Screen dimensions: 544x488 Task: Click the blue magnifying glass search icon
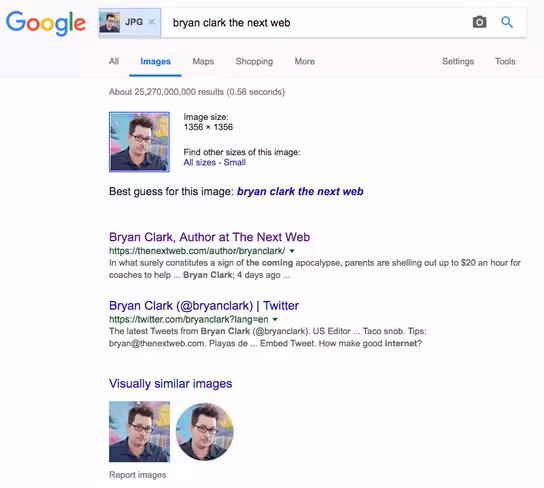pyautogui.click(x=507, y=22)
